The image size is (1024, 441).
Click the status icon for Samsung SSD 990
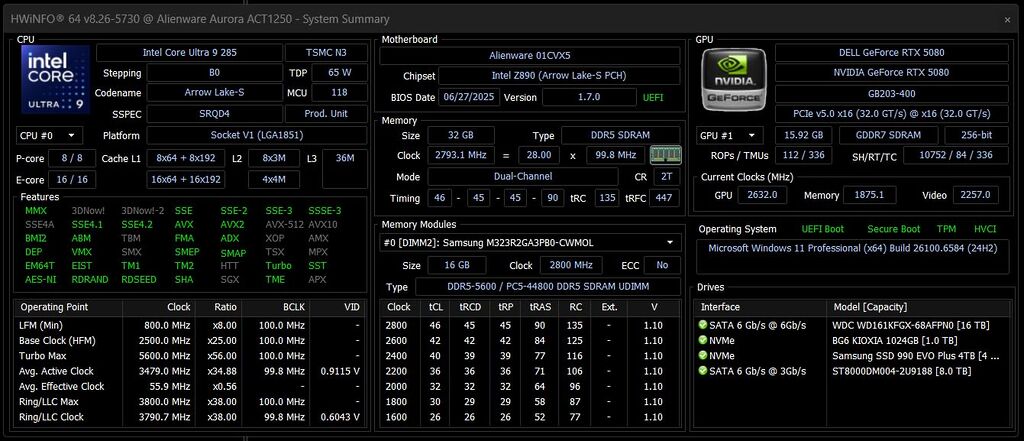point(703,355)
